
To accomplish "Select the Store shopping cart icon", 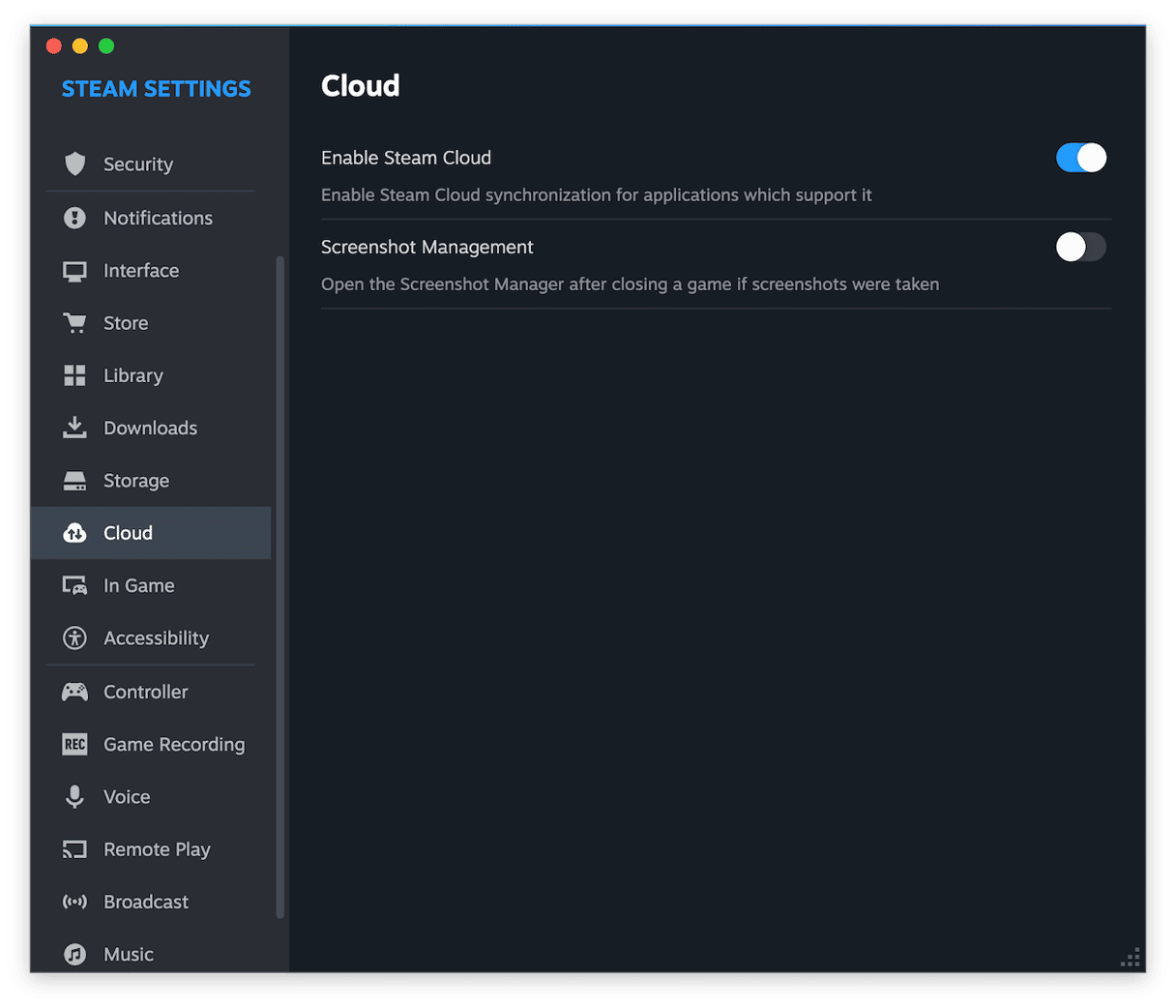I will click(74, 323).
